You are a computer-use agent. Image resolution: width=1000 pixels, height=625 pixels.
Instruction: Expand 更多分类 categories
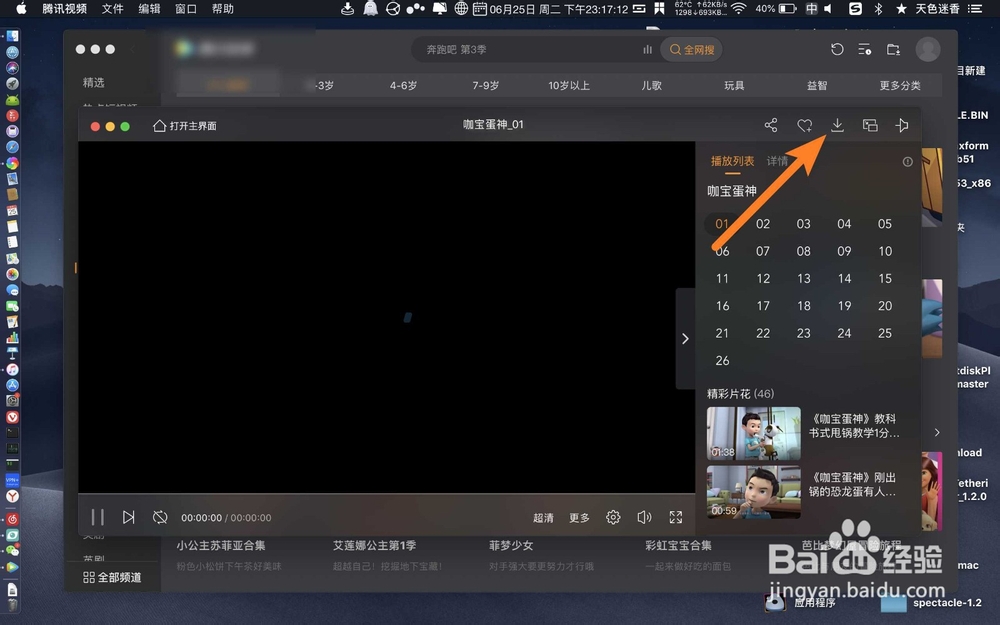[x=900, y=85]
